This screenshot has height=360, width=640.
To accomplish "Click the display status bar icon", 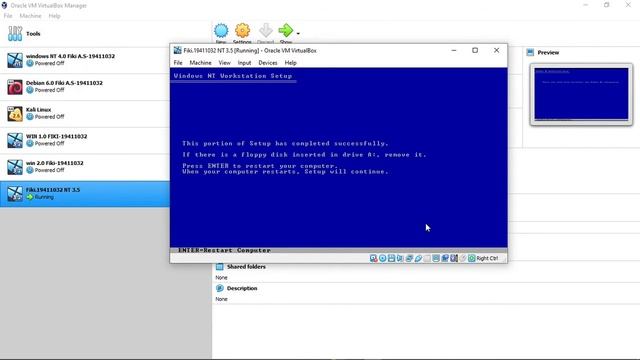I will [436, 258].
